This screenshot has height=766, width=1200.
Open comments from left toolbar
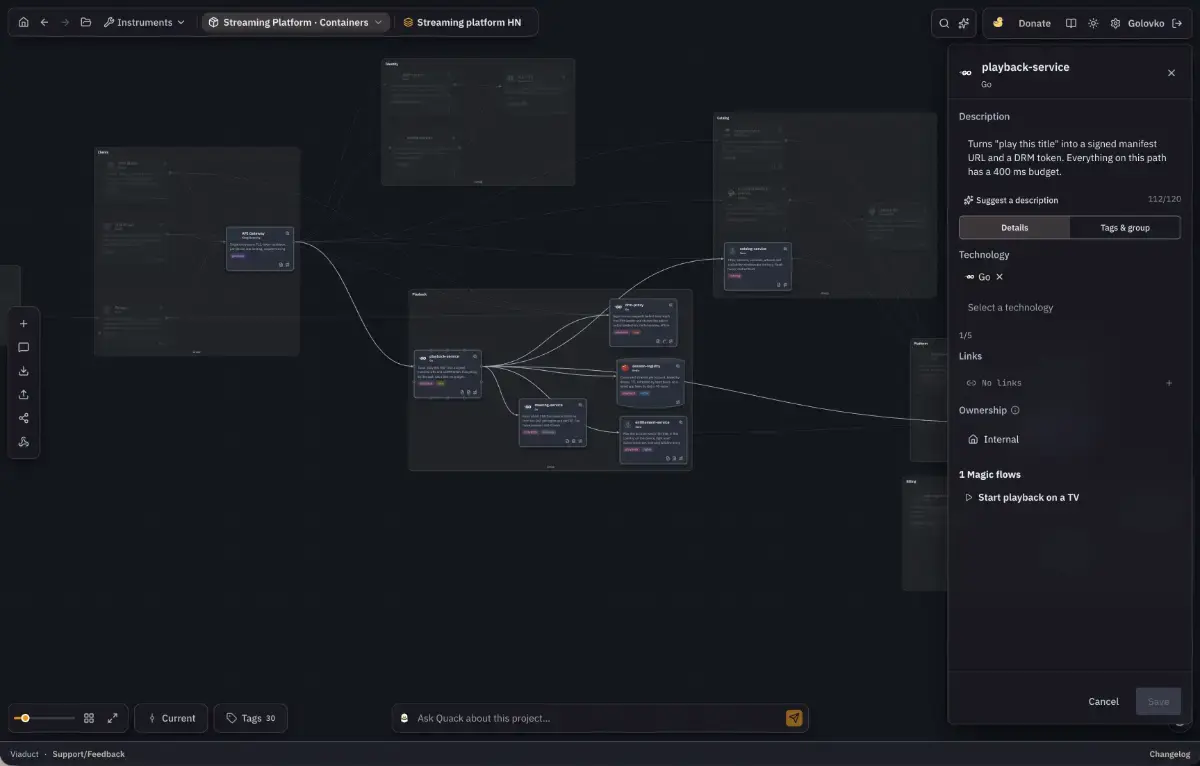[x=24, y=347]
